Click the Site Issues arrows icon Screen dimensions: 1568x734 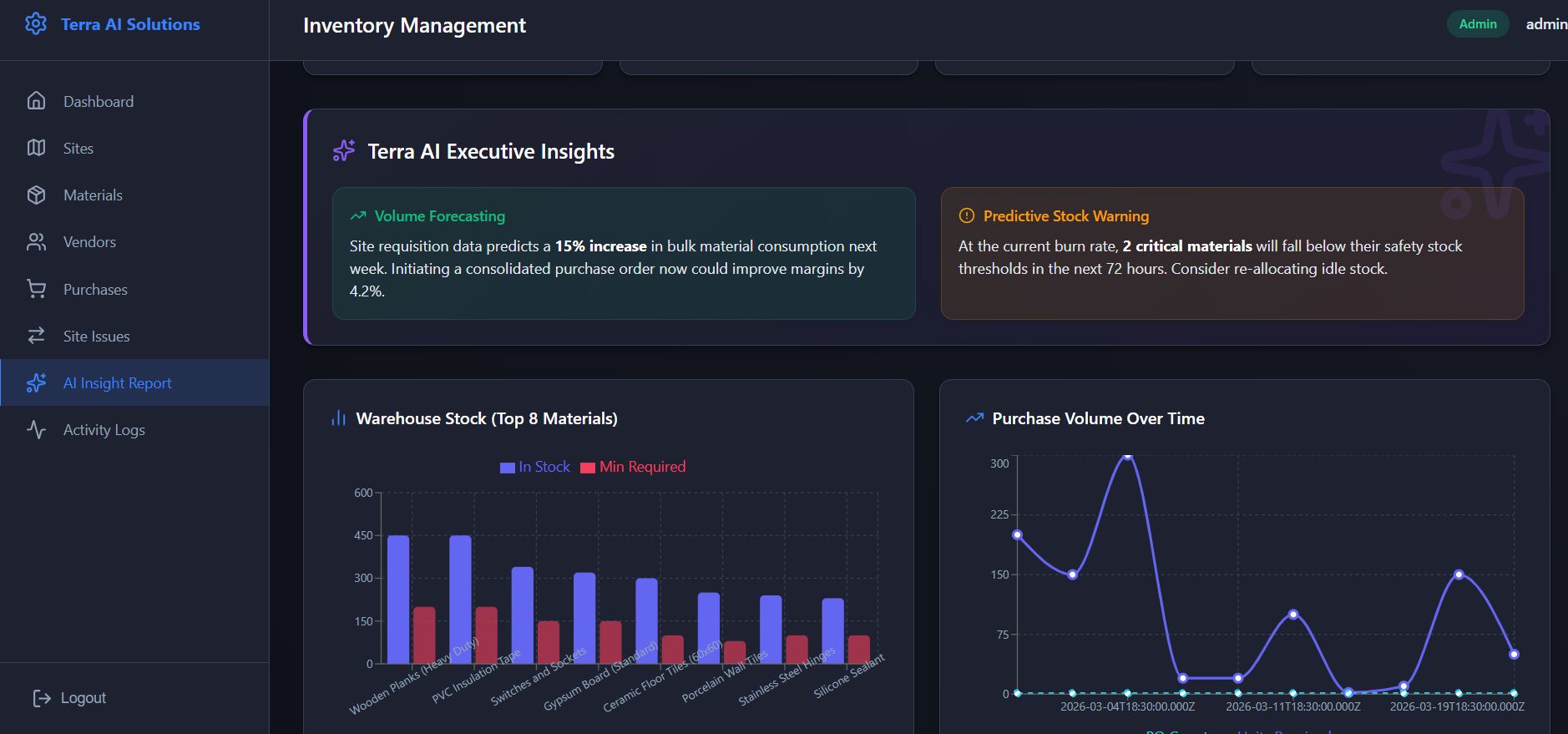tap(36, 336)
